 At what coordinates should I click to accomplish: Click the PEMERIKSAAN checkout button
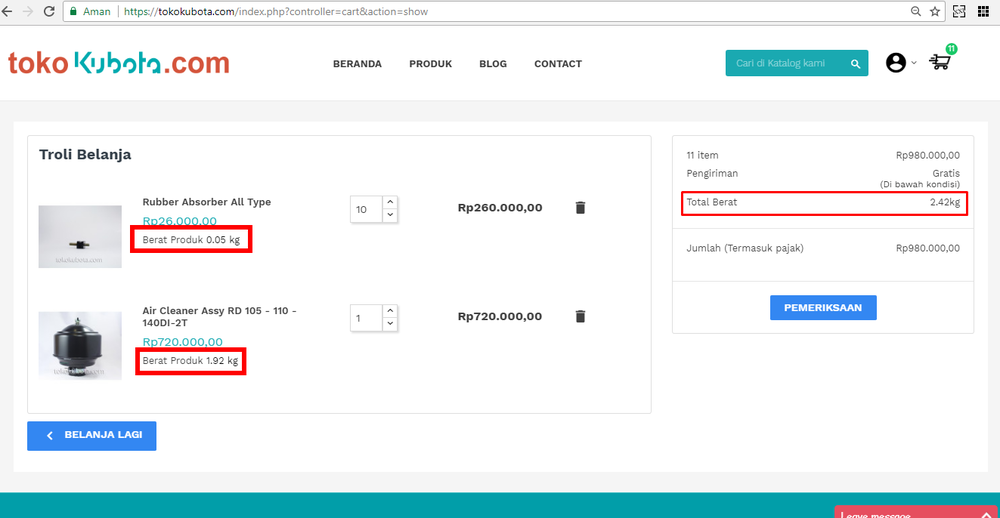tap(823, 307)
